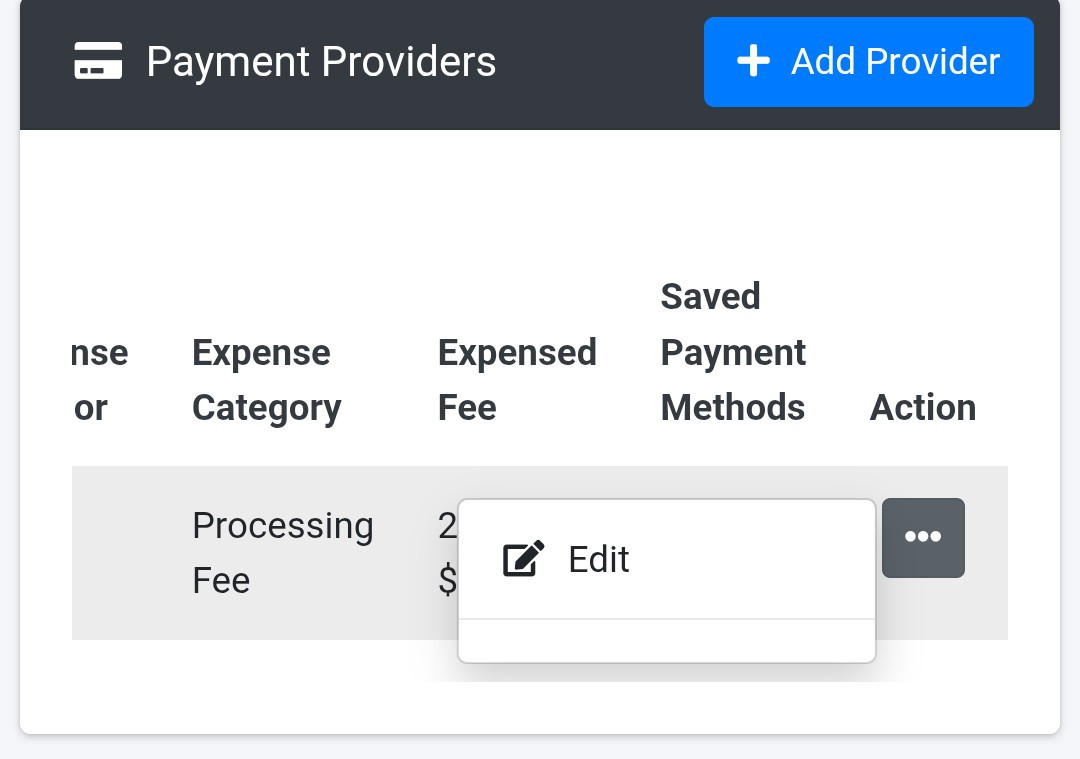1080x759 pixels.
Task: Click the partially hidden Expensed Fee value
Action: pos(447,552)
